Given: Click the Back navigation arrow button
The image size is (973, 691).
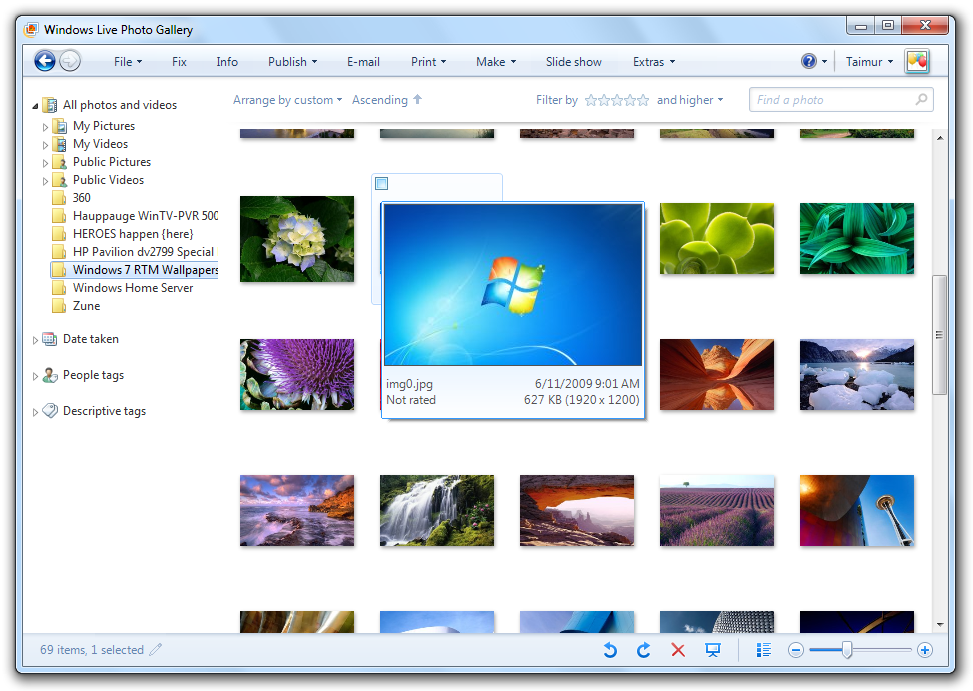Looking at the screenshot, I should [x=45, y=61].
